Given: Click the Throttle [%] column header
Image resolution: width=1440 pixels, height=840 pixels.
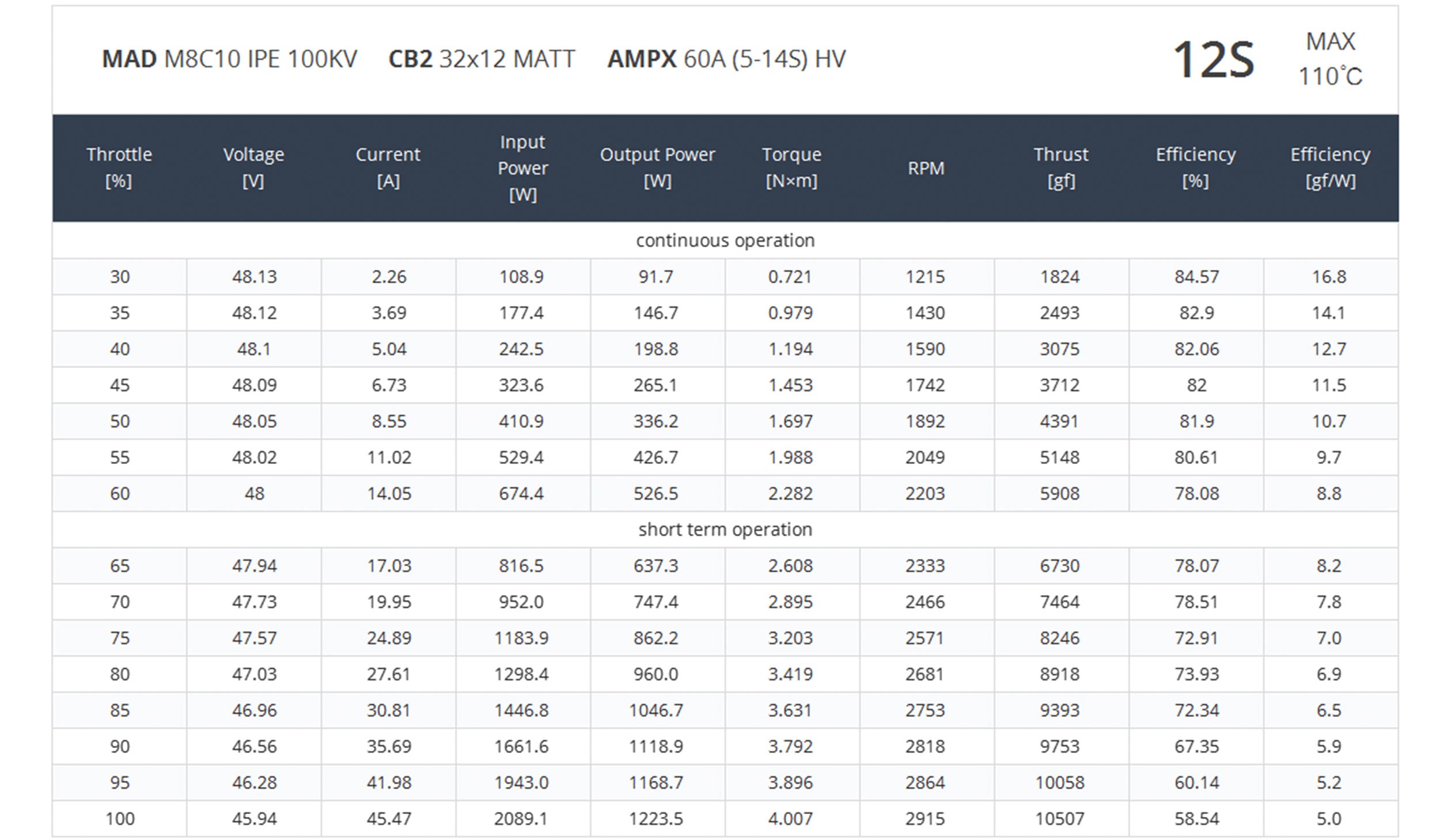Looking at the screenshot, I should pos(119,168).
